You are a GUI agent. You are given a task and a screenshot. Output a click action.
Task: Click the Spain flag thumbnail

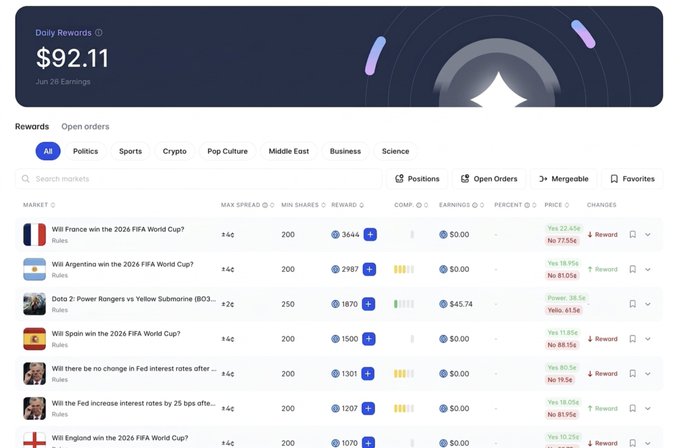(34, 339)
